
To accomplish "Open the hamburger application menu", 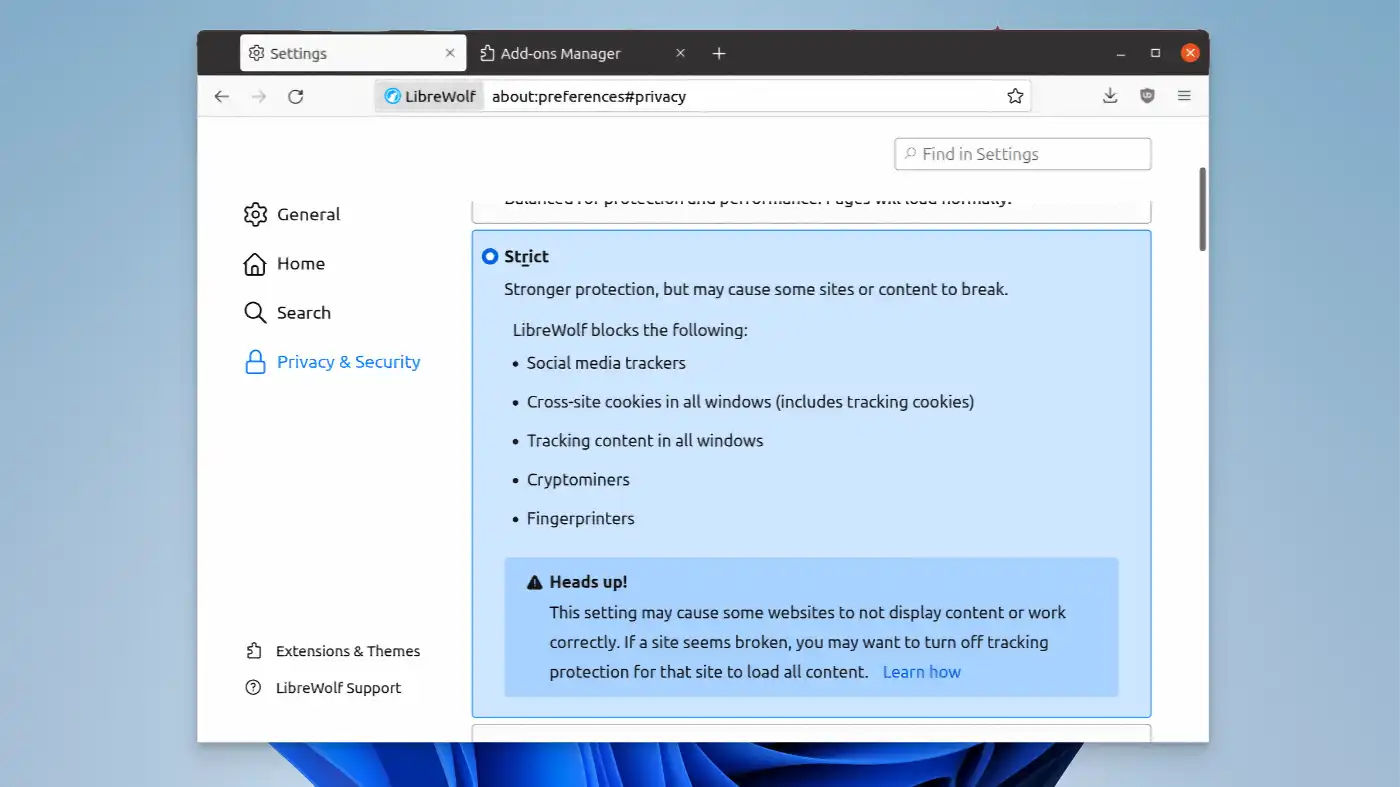I will (1184, 96).
